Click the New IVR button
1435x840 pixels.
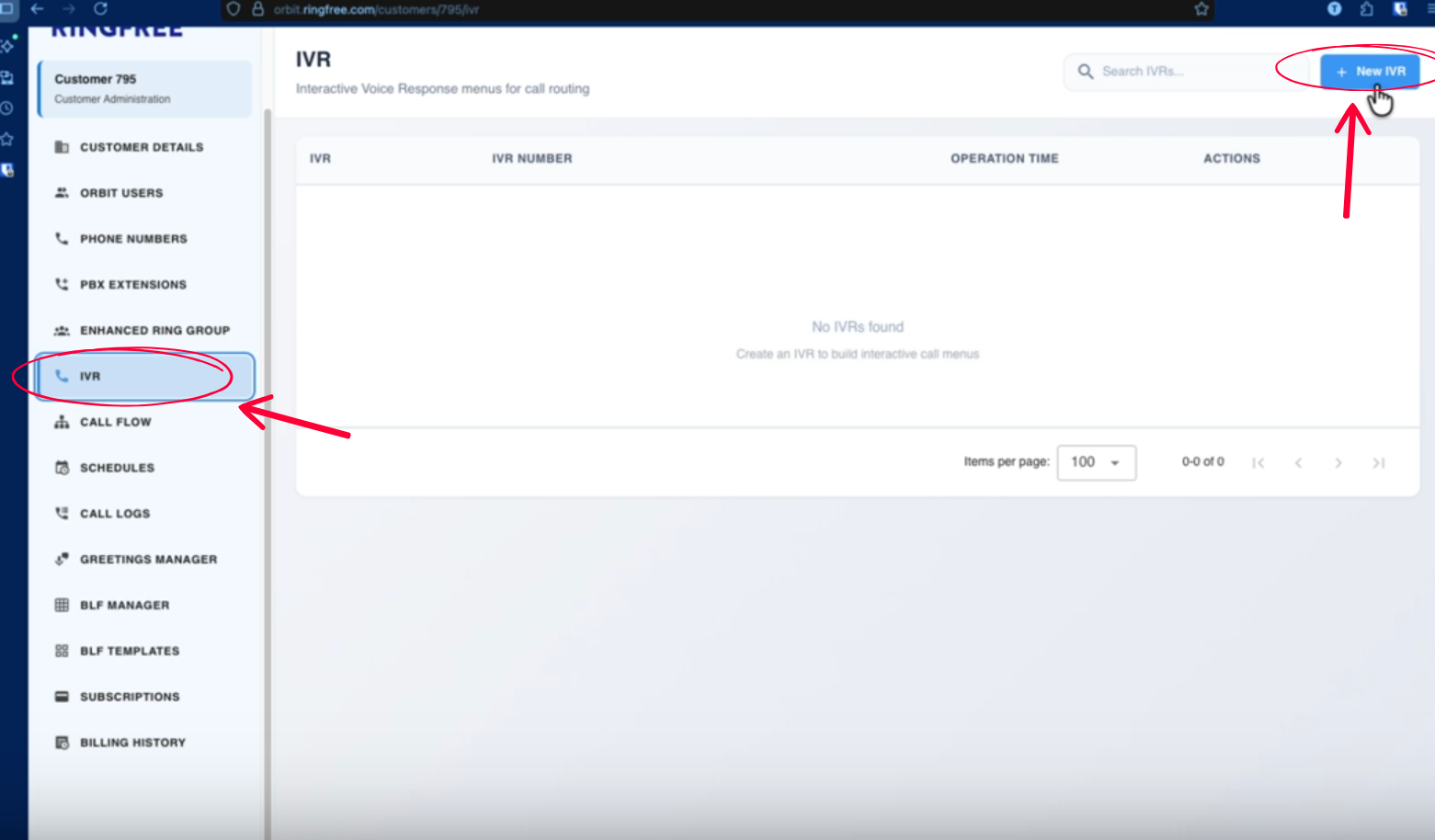click(x=1370, y=71)
